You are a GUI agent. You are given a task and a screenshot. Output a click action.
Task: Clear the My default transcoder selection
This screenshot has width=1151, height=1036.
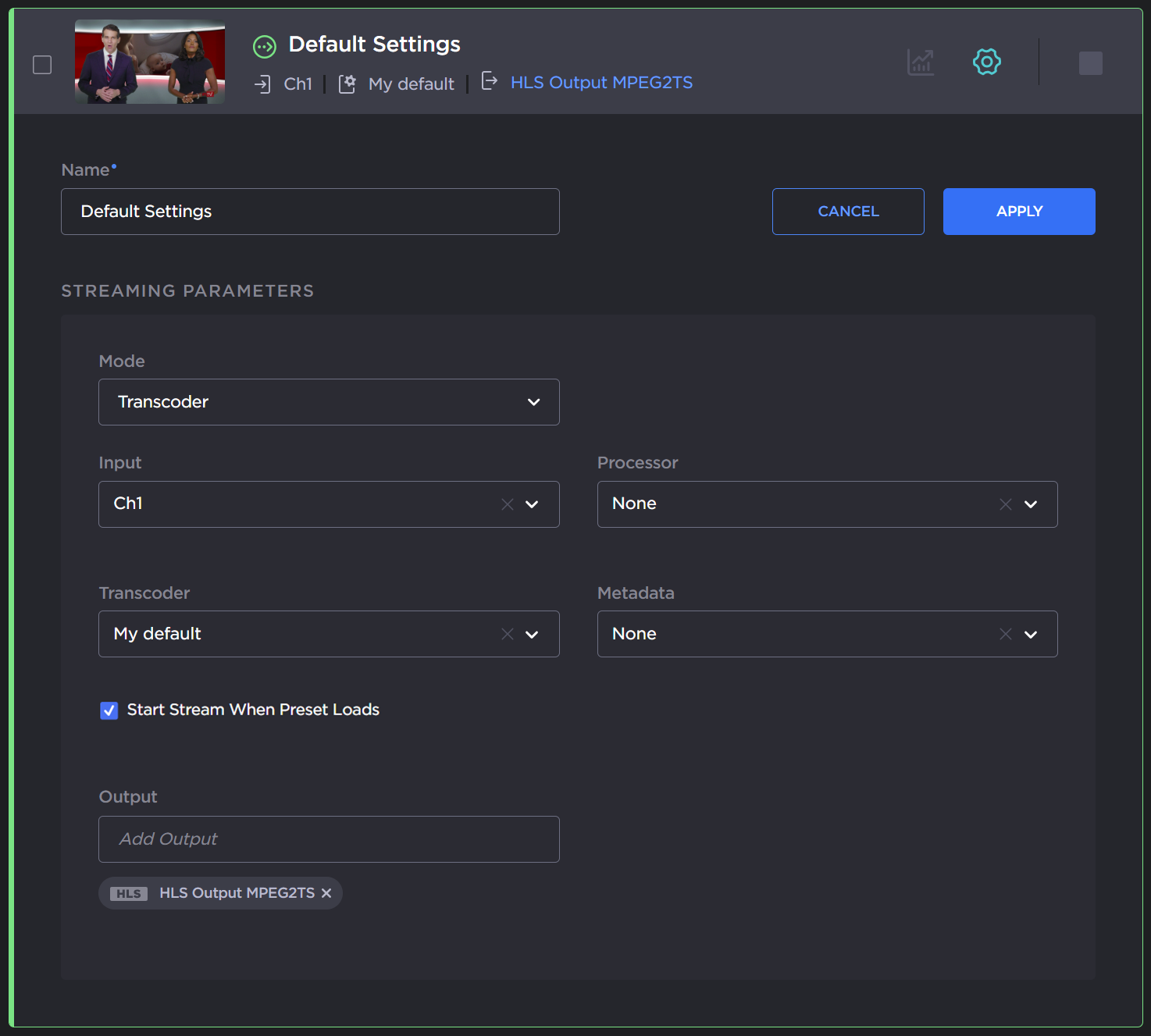[x=508, y=634]
